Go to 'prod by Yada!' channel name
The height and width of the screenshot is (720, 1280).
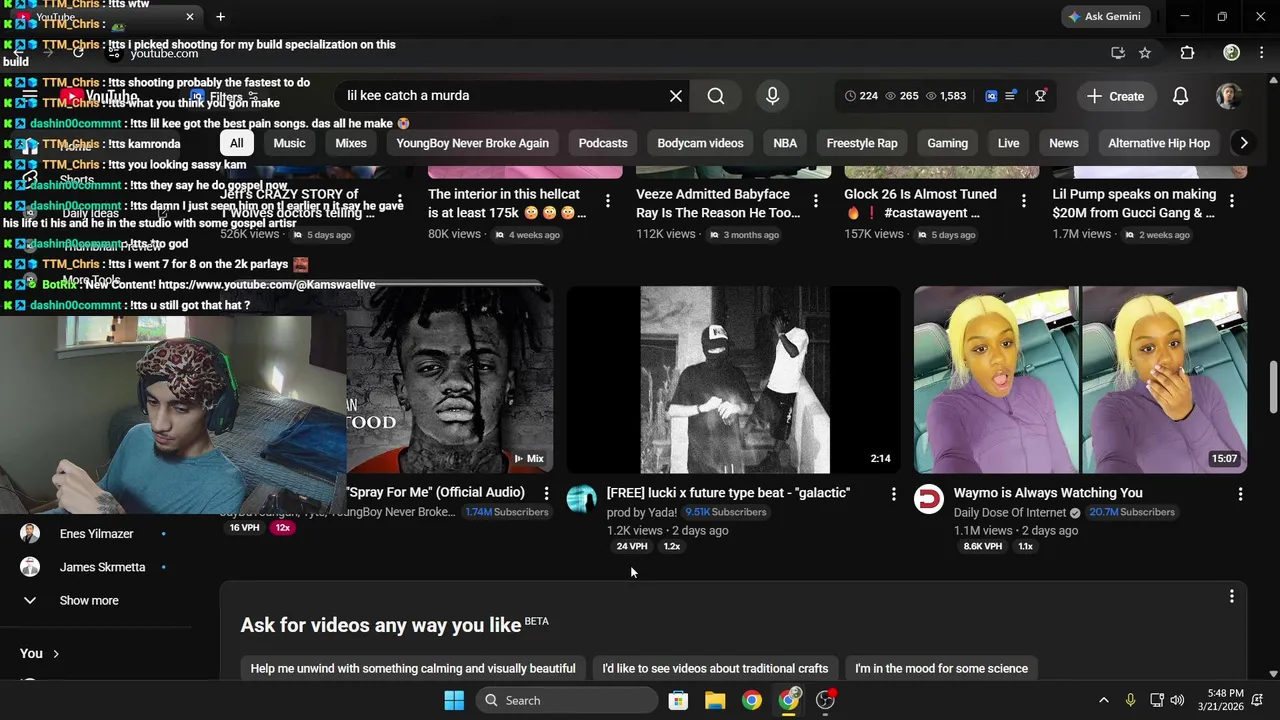click(x=642, y=513)
